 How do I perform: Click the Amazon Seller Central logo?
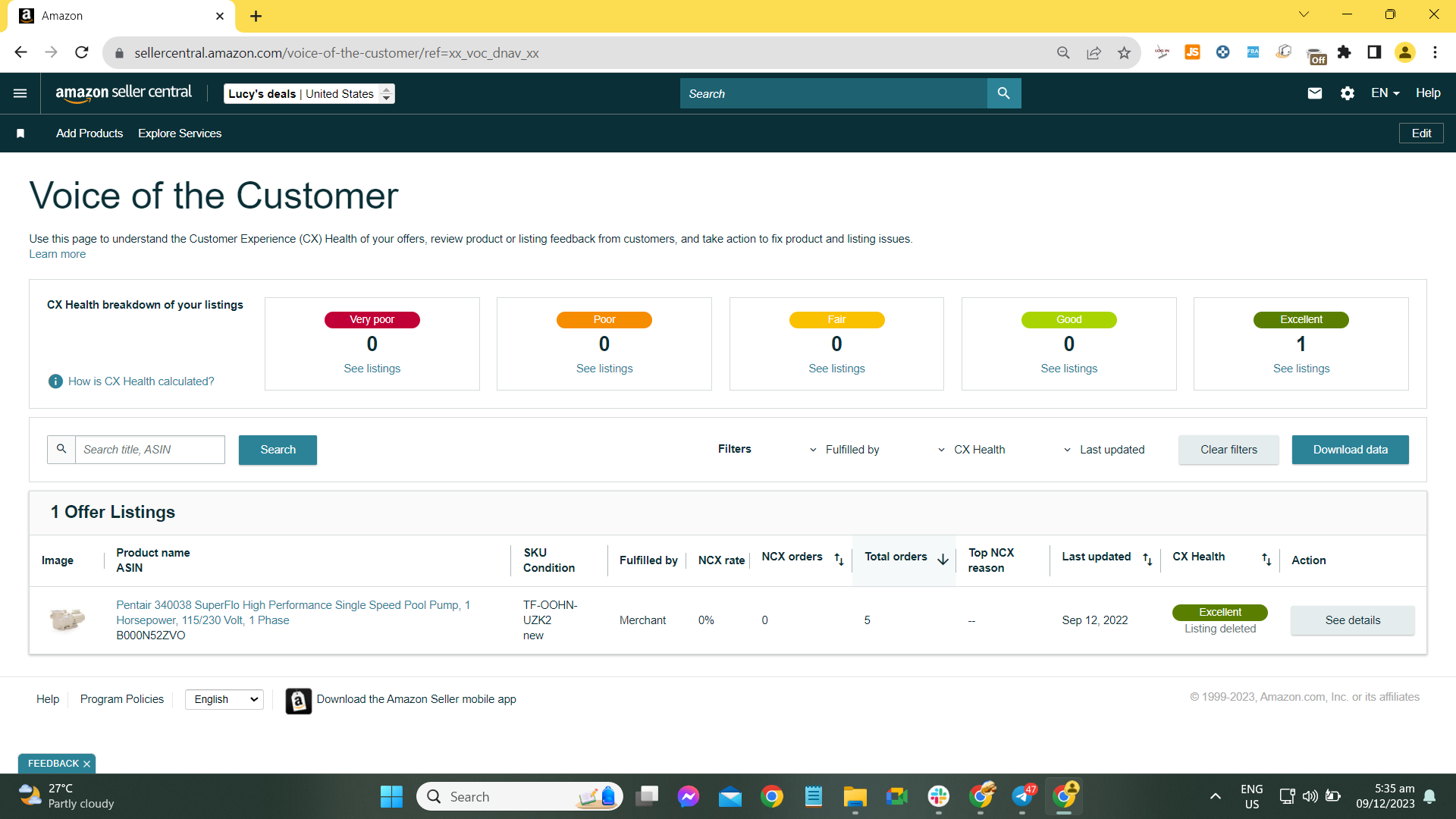click(124, 93)
